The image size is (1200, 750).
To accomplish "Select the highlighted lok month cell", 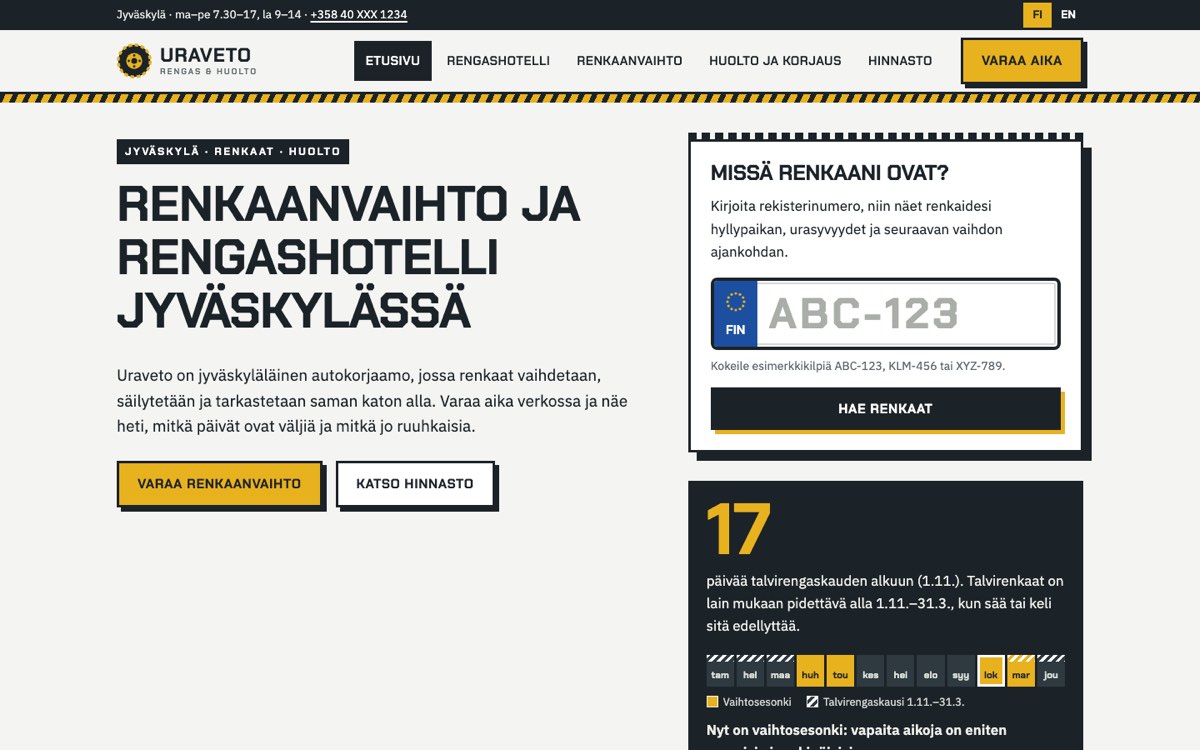I will coord(991,671).
